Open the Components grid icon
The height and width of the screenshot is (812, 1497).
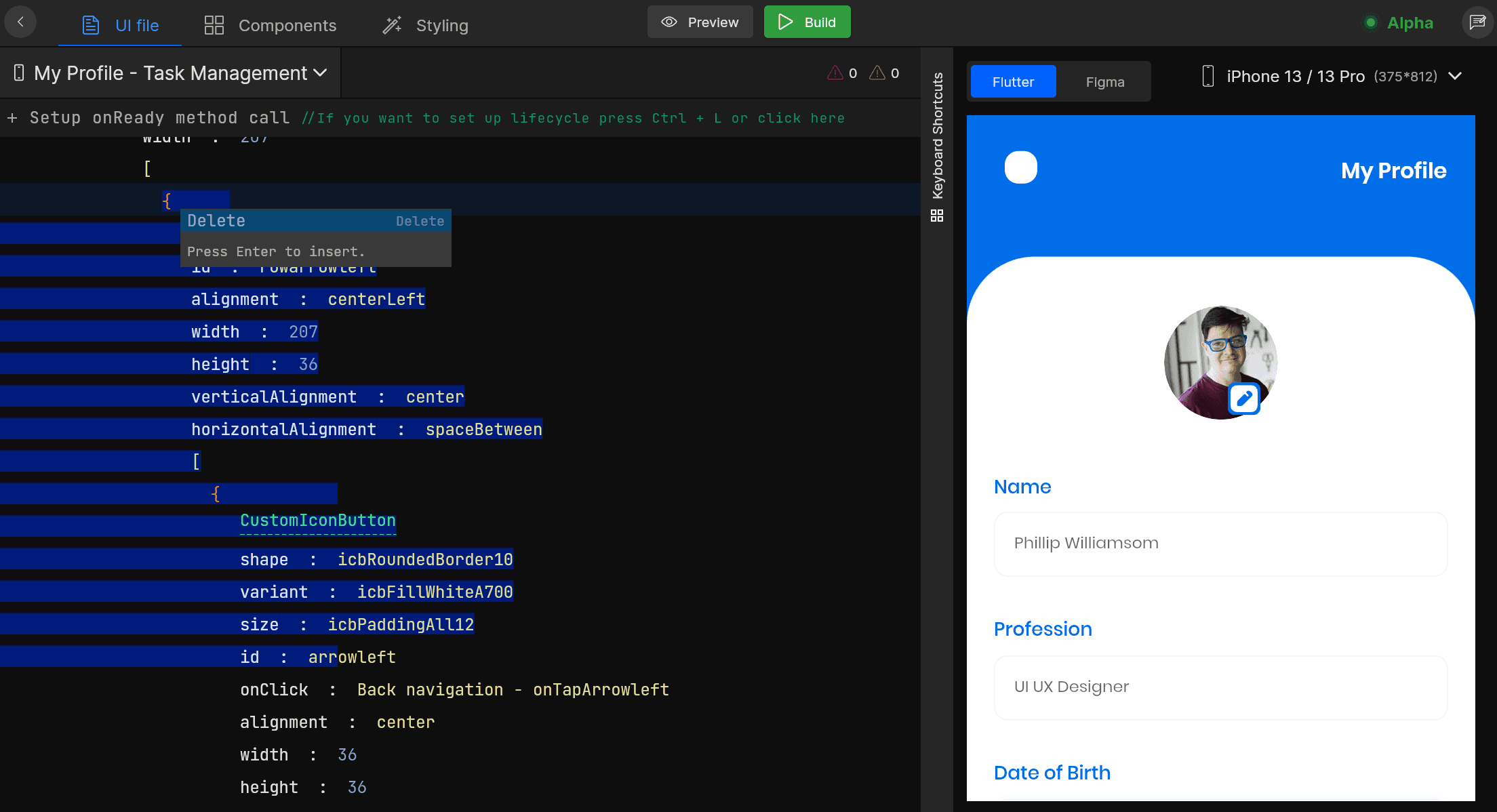214,24
